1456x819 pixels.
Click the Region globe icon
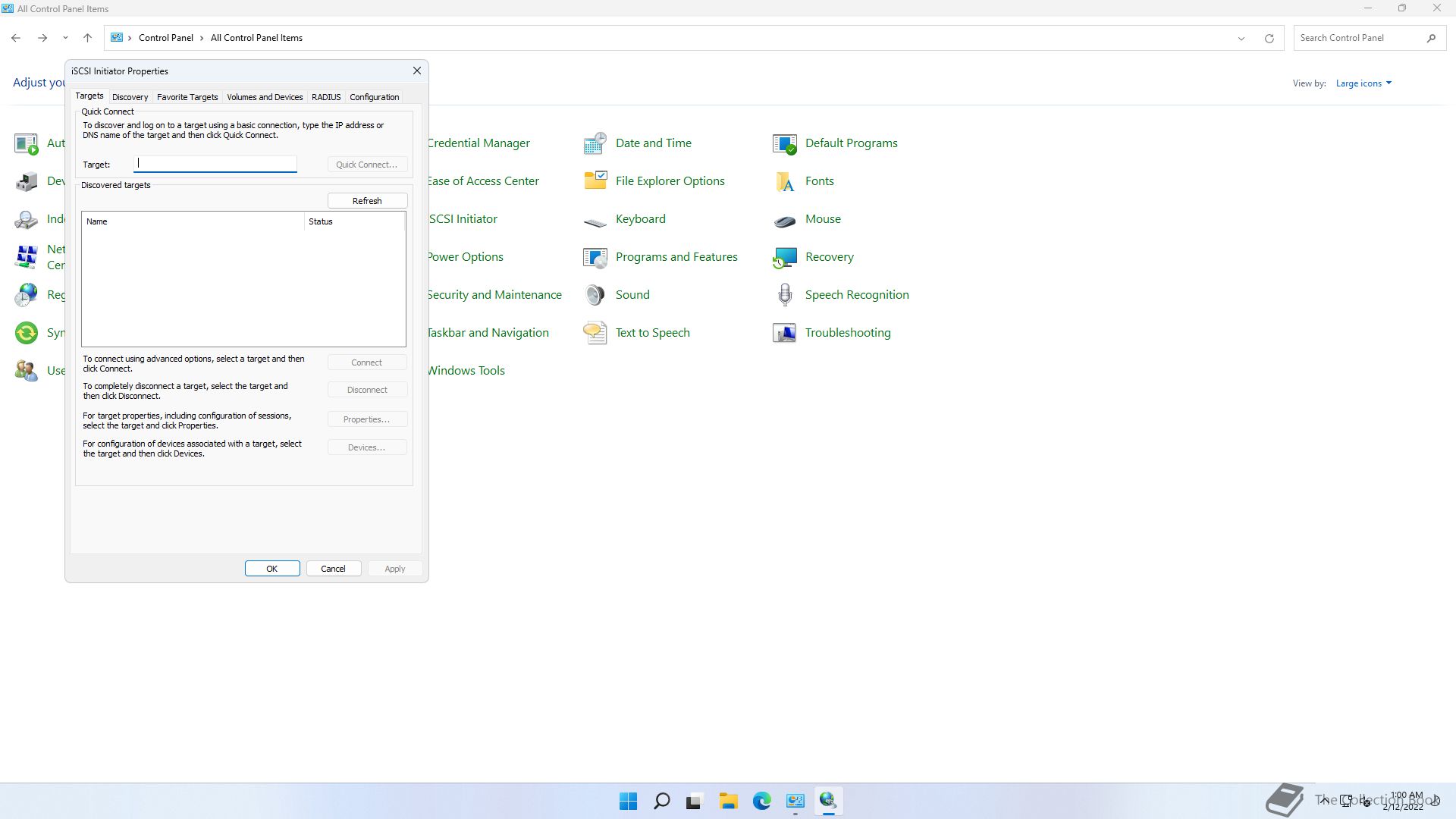coord(27,295)
